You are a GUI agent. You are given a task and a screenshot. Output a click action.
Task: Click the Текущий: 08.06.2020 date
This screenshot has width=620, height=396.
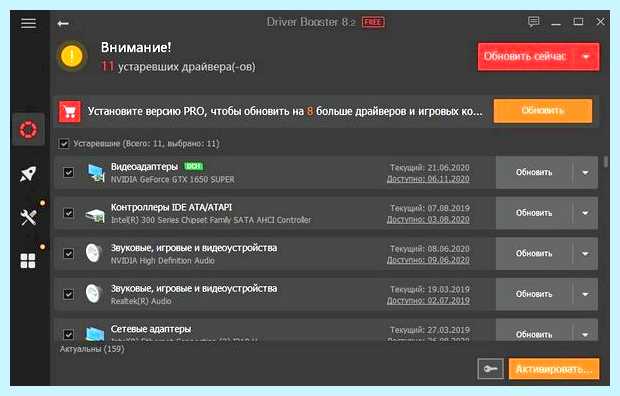(x=430, y=249)
